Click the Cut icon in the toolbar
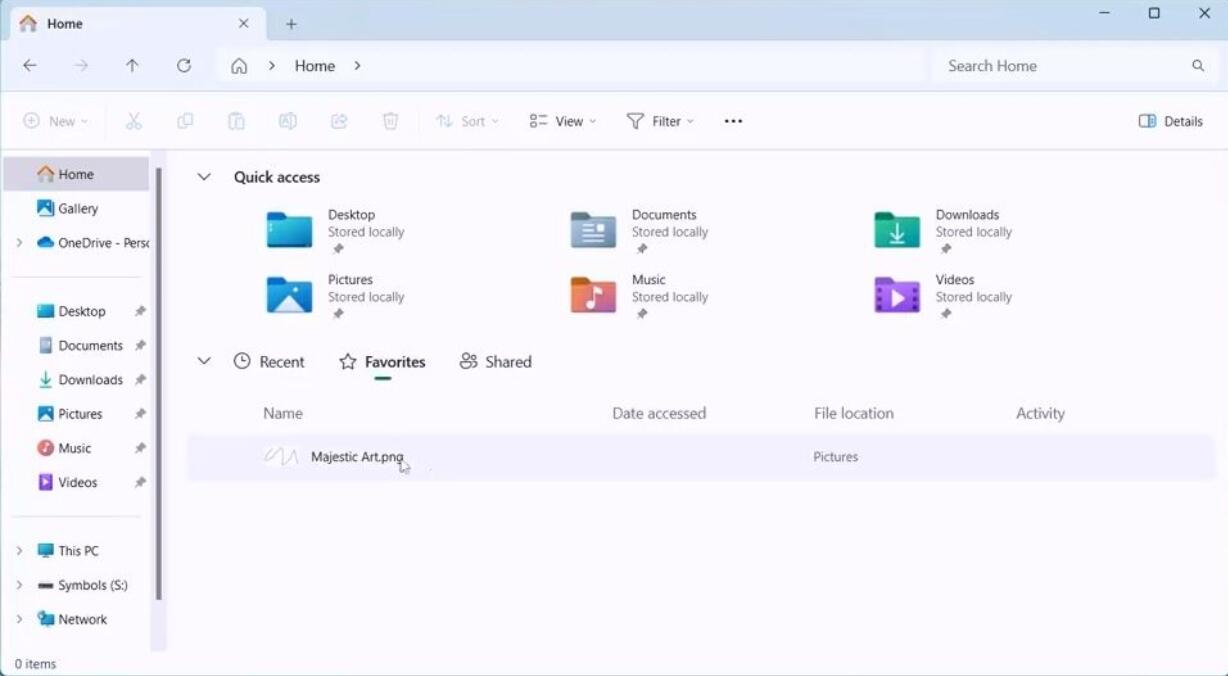This screenshot has height=676, width=1228. tap(133, 120)
